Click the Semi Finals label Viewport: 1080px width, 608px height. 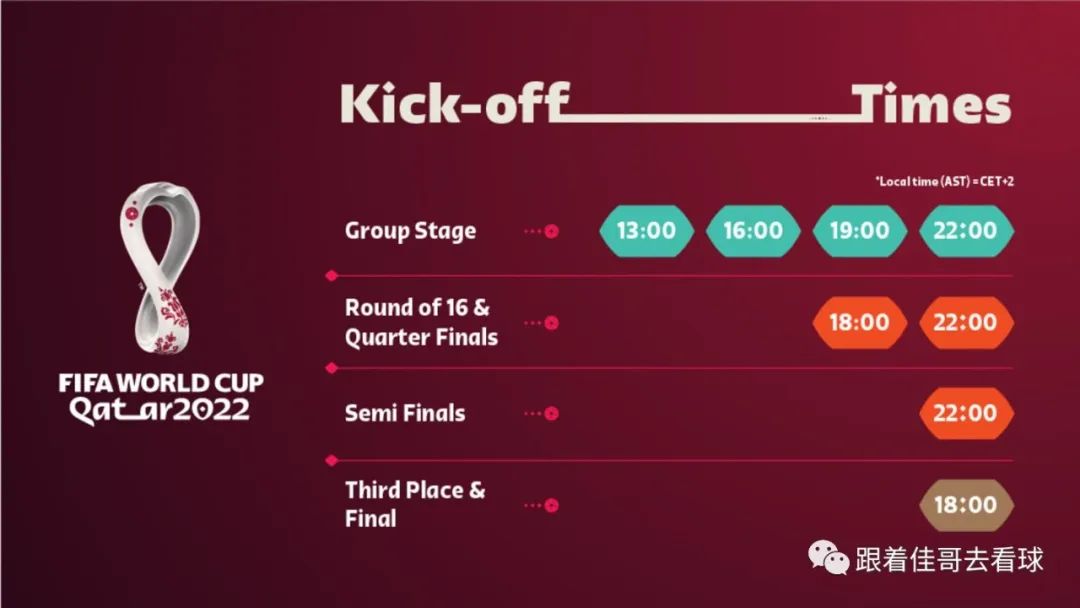pyautogui.click(x=405, y=414)
